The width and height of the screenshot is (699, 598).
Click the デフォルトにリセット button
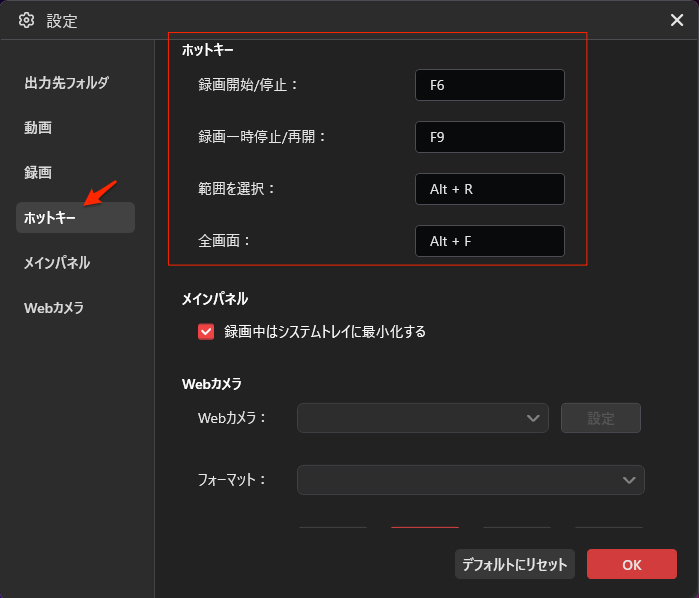(x=514, y=565)
